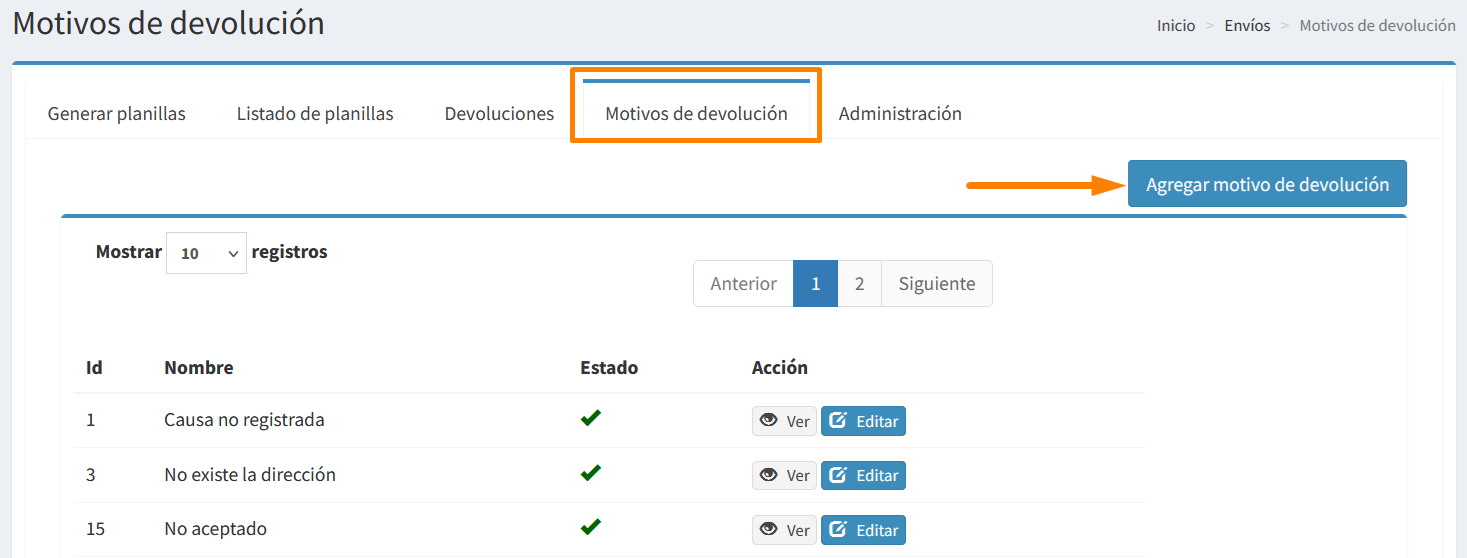This screenshot has width=1467, height=558.
Task: Edit the No aceptado record
Action: pos(863,529)
